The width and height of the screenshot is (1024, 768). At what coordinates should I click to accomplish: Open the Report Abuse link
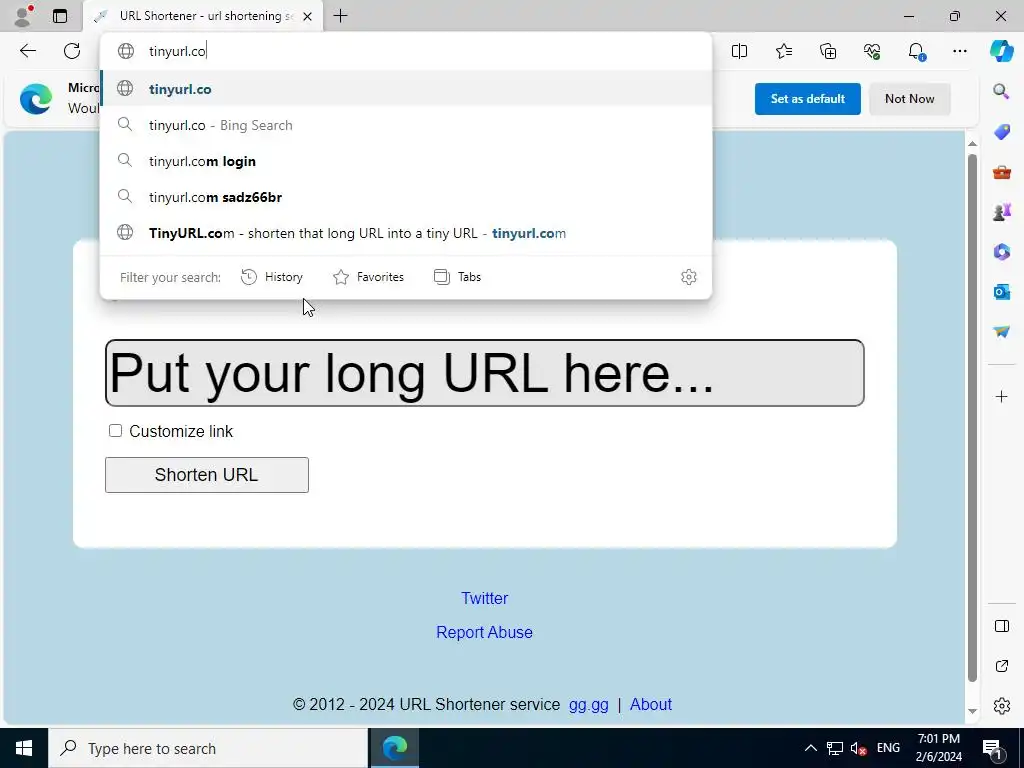point(485,632)
